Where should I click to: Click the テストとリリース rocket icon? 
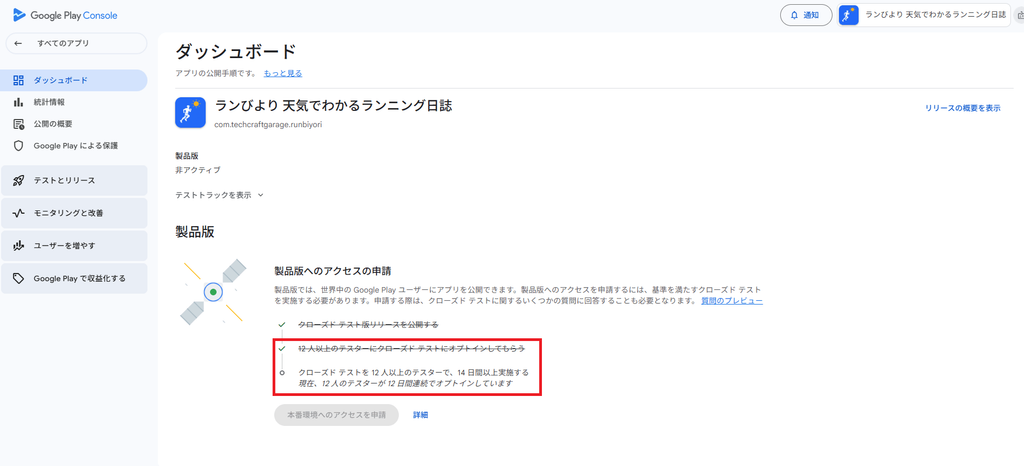click(18, 181)
